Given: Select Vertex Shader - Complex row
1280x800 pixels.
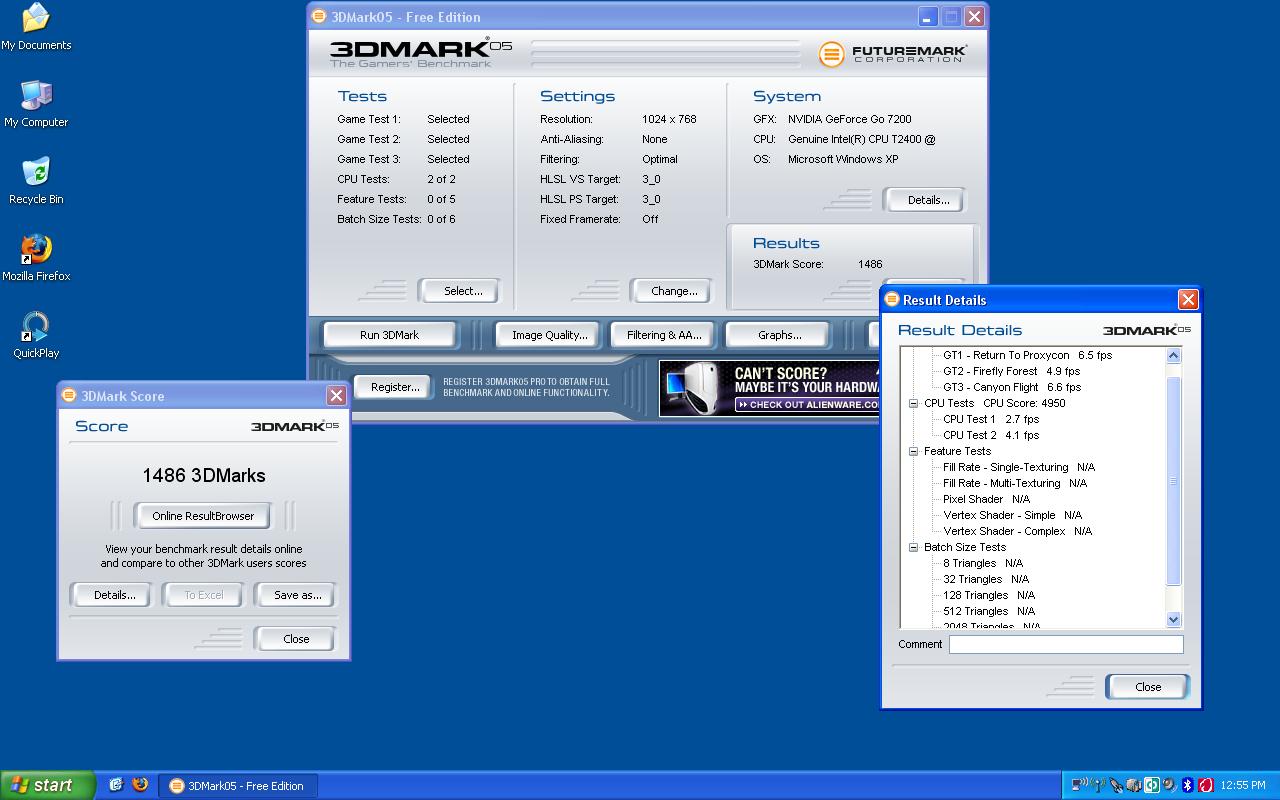Looking at the screenshot, I should pos(1017,531).
